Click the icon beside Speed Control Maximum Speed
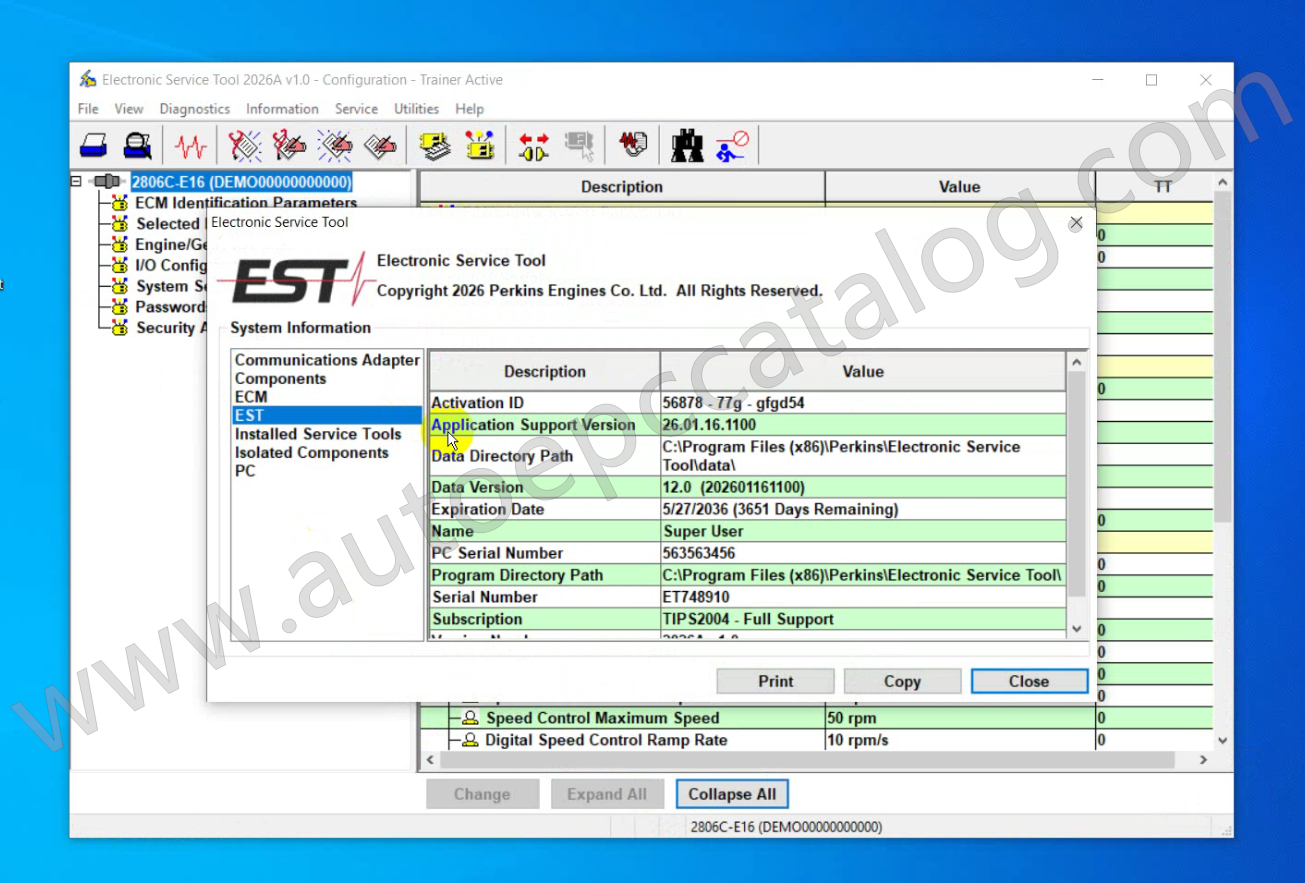 coord(470,718)
